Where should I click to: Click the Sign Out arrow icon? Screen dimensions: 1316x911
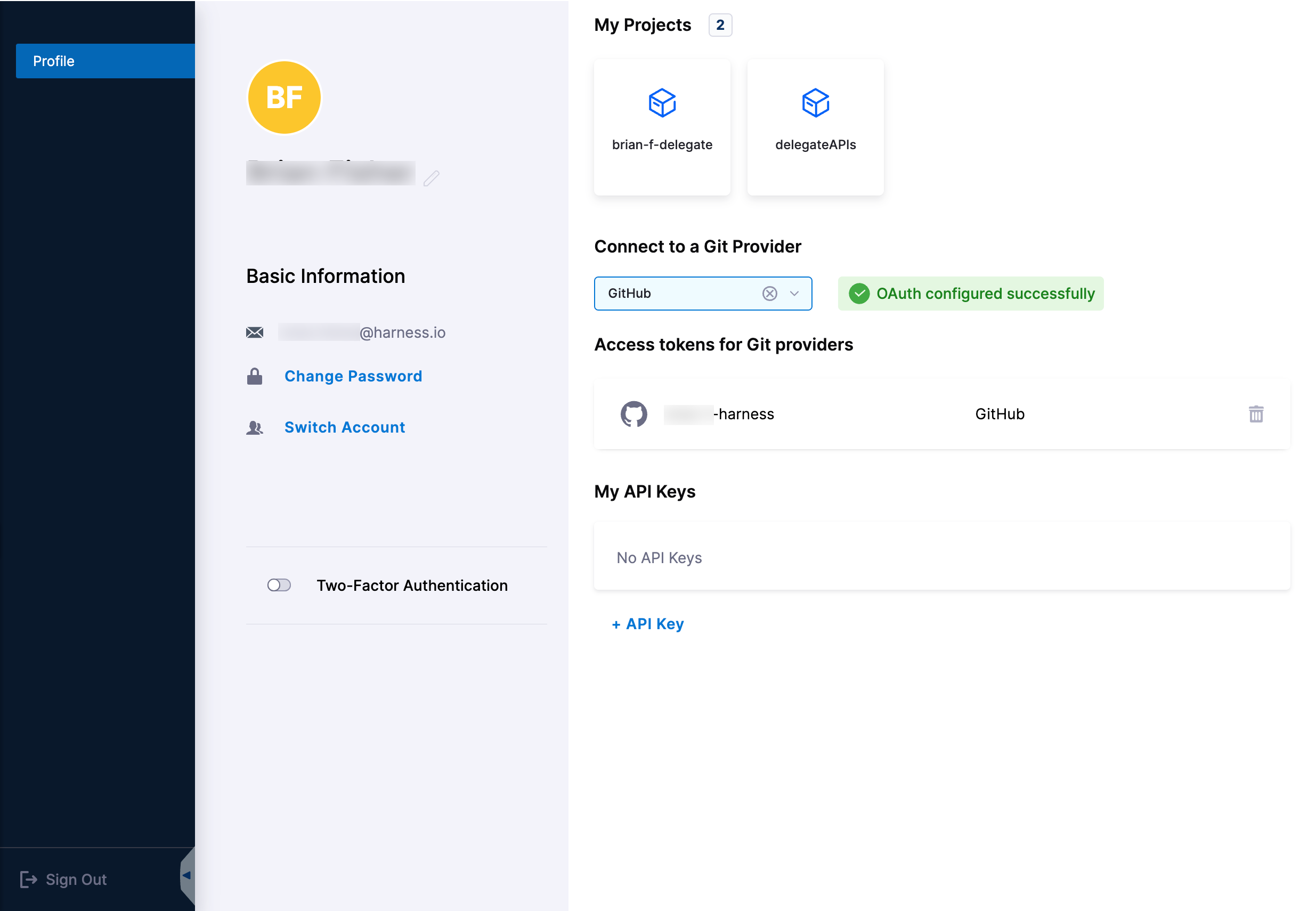[x=29, y=879]
